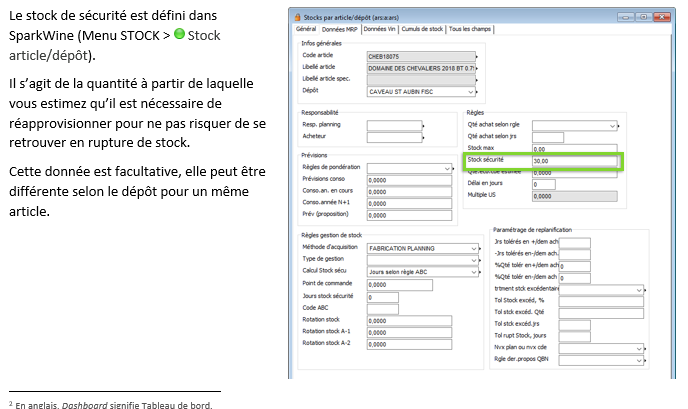
Task: Click the green circle icon before Stock article/dépôt
Action: 179,35
